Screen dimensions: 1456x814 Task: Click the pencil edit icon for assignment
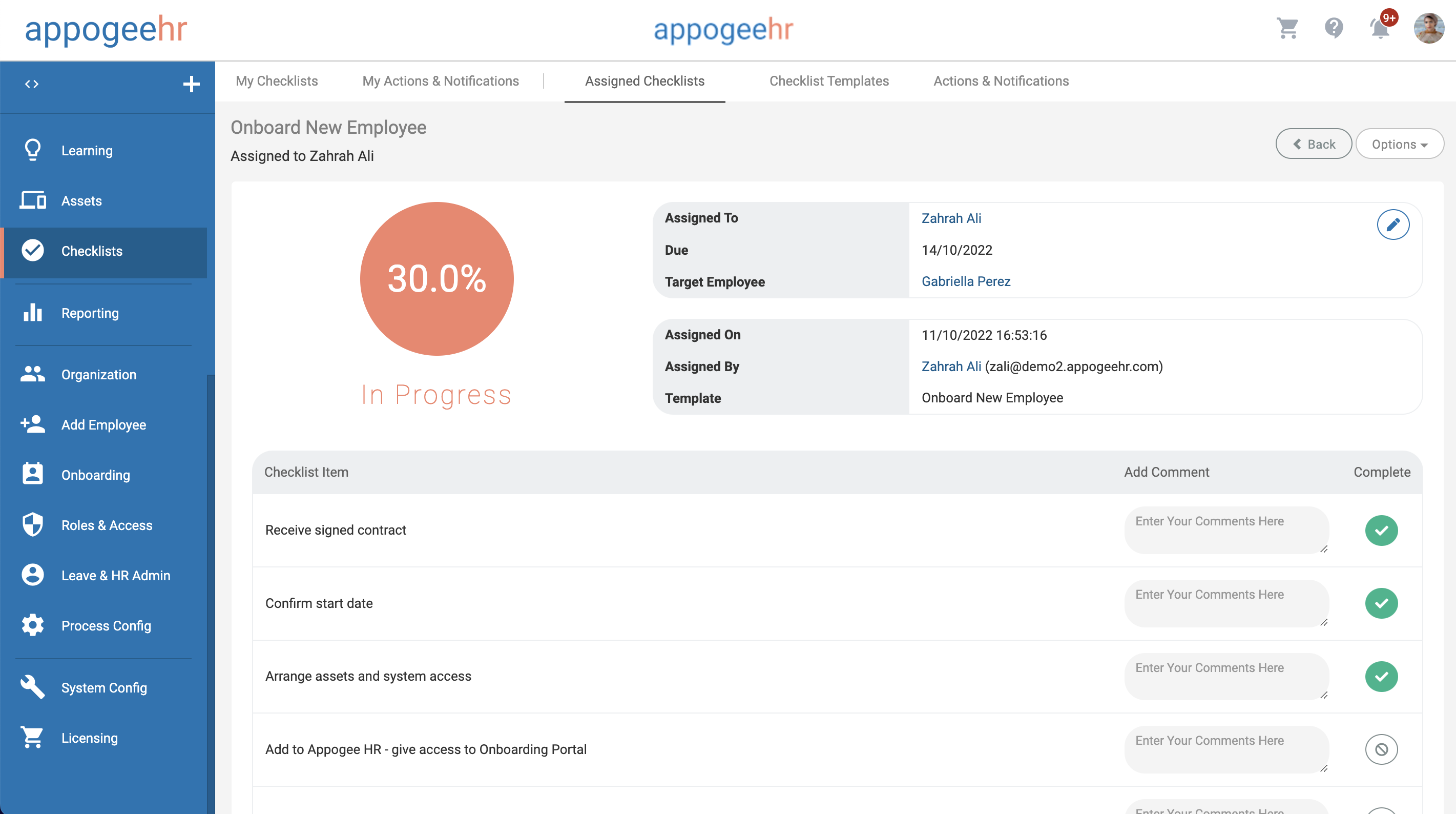click(1392, 225)
